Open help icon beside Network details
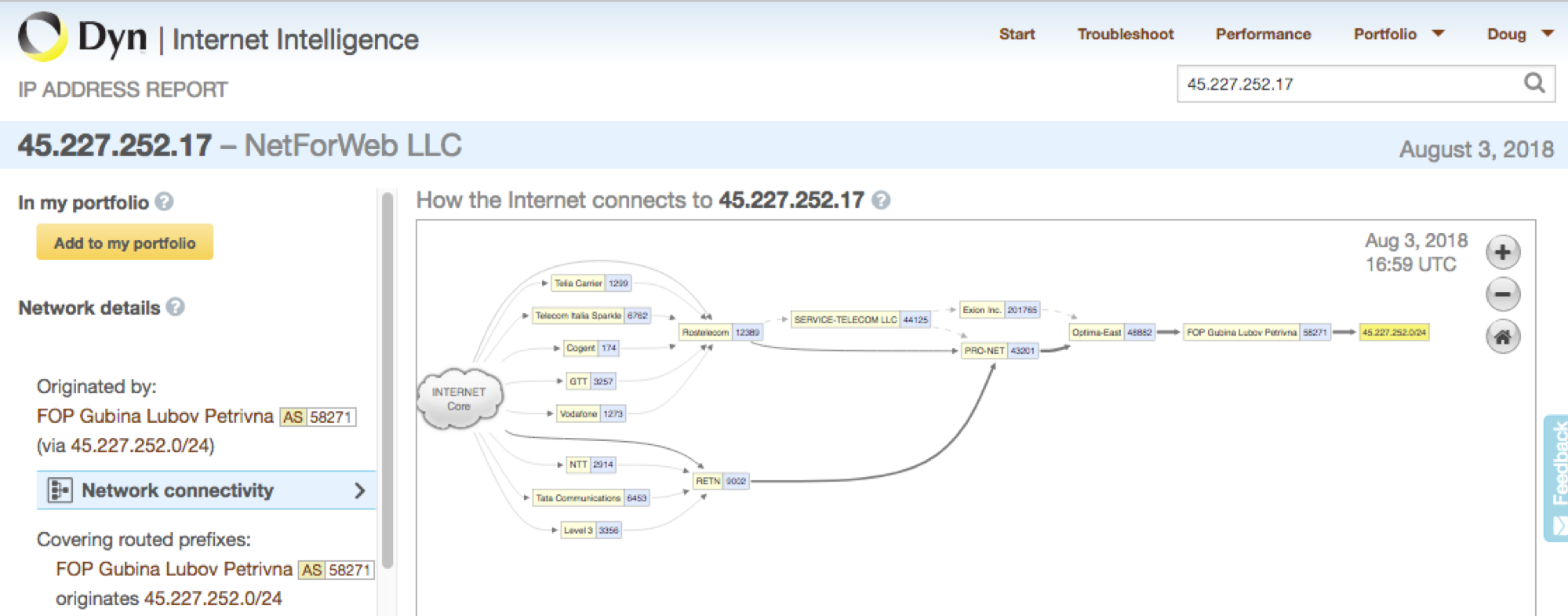Image resolution: width=1568 pixels, height=616 pixels. [x=176, y=307]
